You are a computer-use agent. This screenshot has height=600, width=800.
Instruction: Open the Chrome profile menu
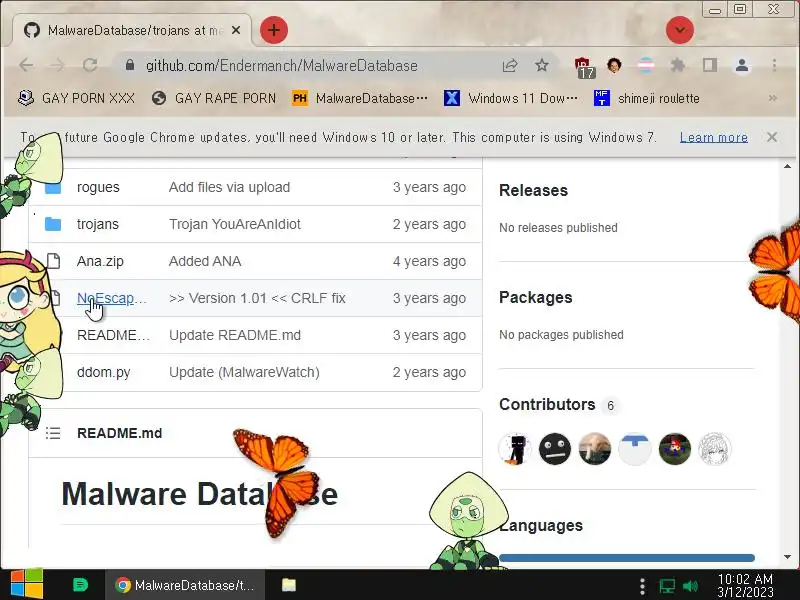click(742, 65)
